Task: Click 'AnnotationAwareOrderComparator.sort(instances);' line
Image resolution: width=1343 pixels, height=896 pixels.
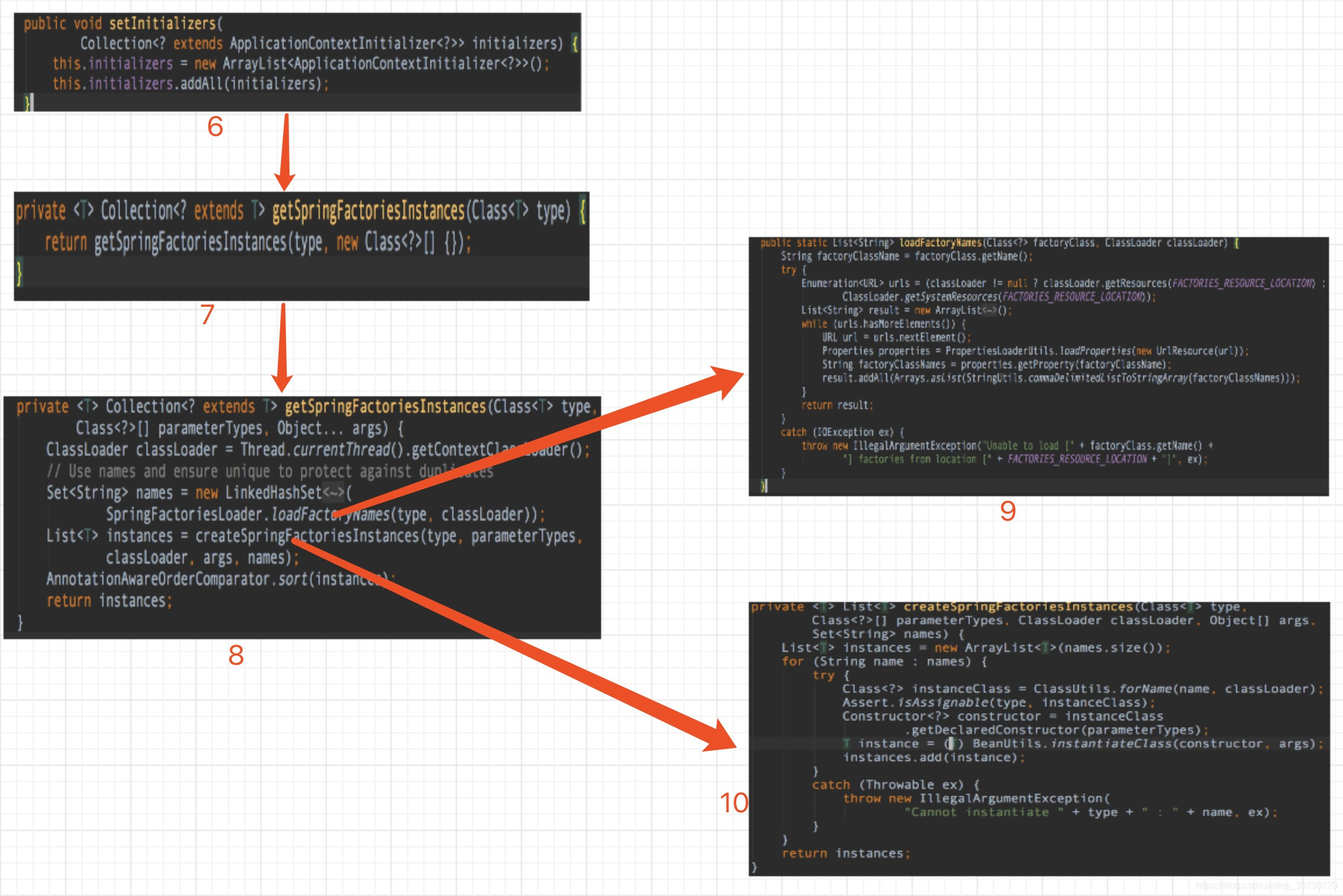Action: tap(221, 579)
